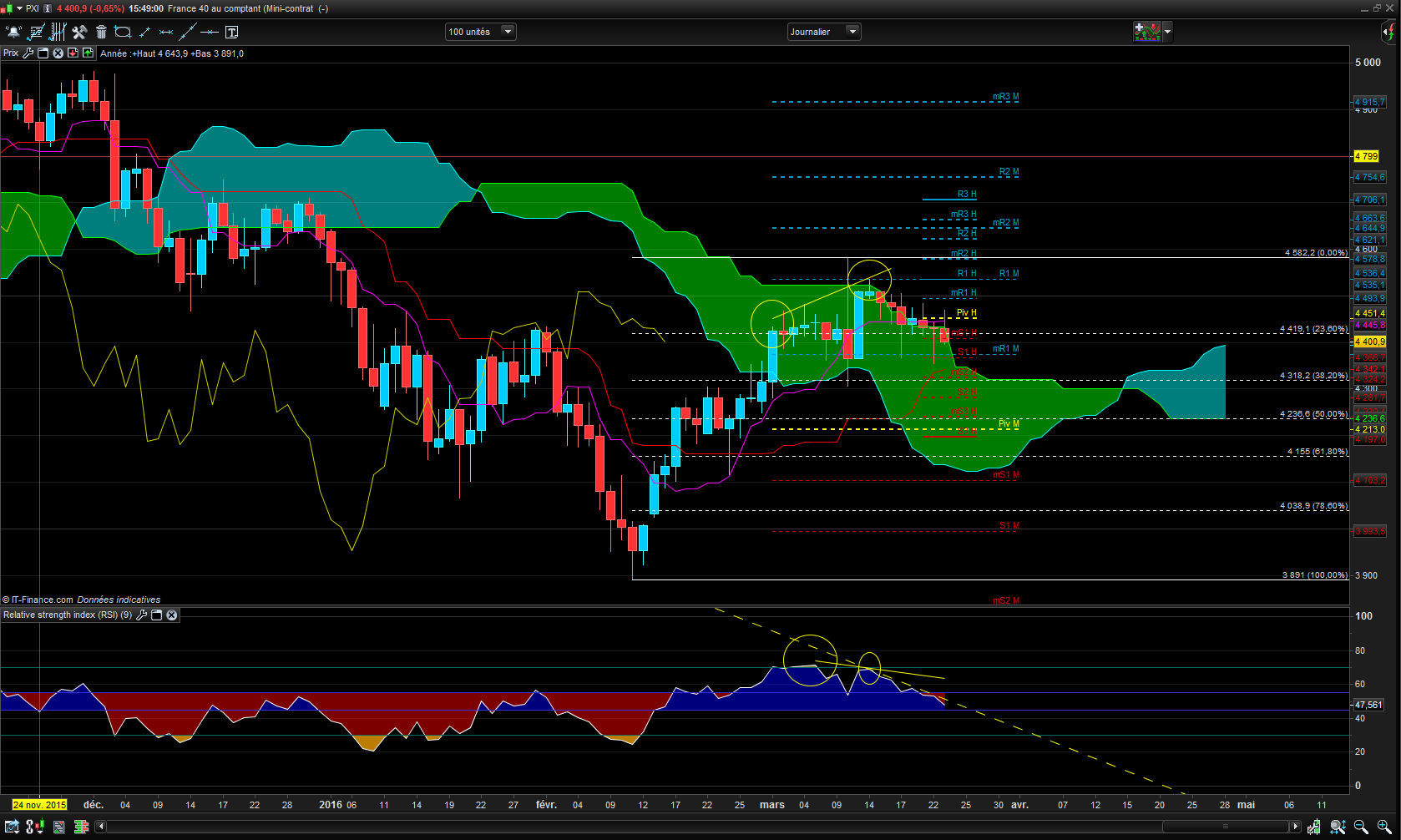Click the 4 419,1 (23,60%) Fibonacci label
The width and height of the screenshot is (1401, 840).
coord(1313,329)
